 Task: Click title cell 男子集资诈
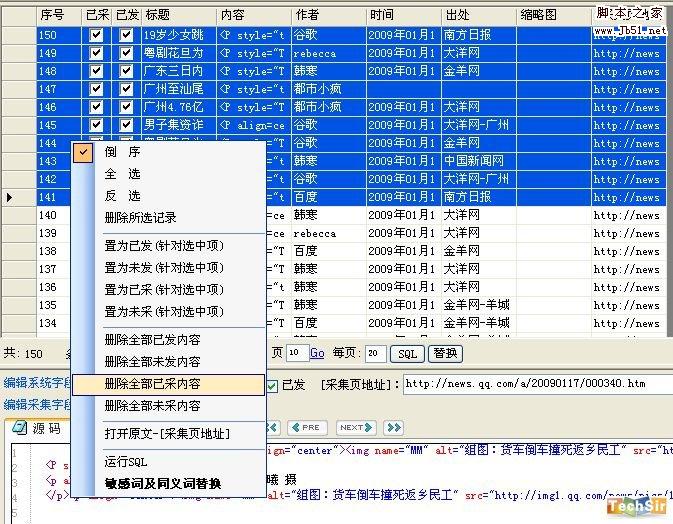pos(179,125)
